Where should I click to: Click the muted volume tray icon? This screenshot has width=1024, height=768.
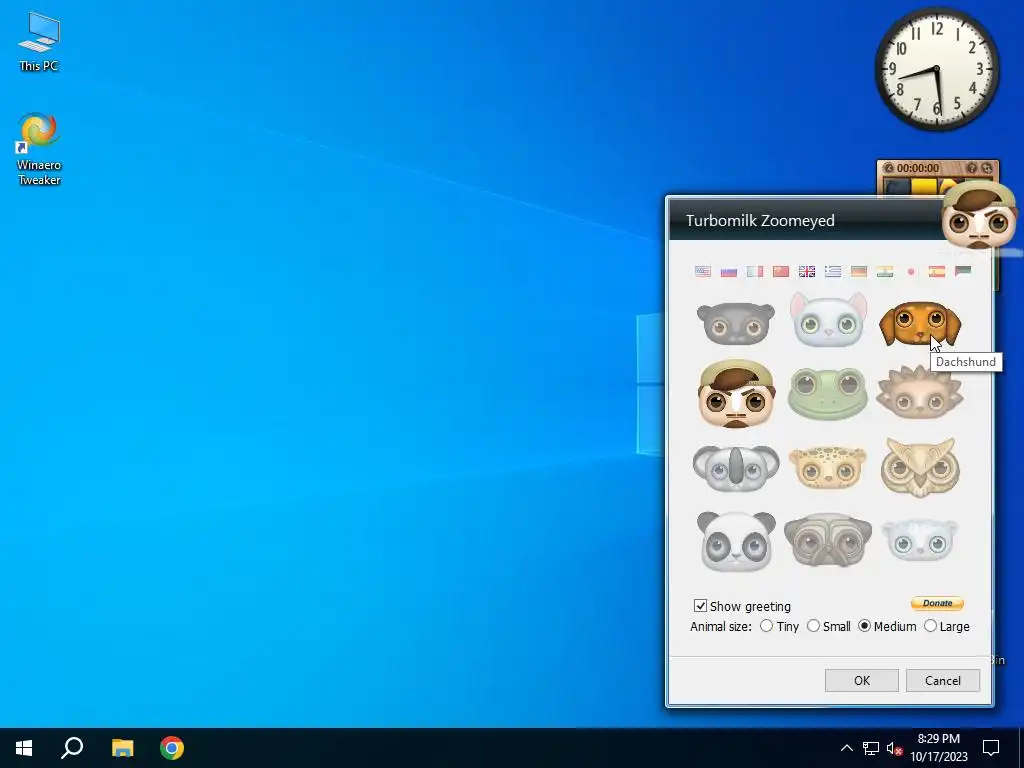tap(894, 748)
